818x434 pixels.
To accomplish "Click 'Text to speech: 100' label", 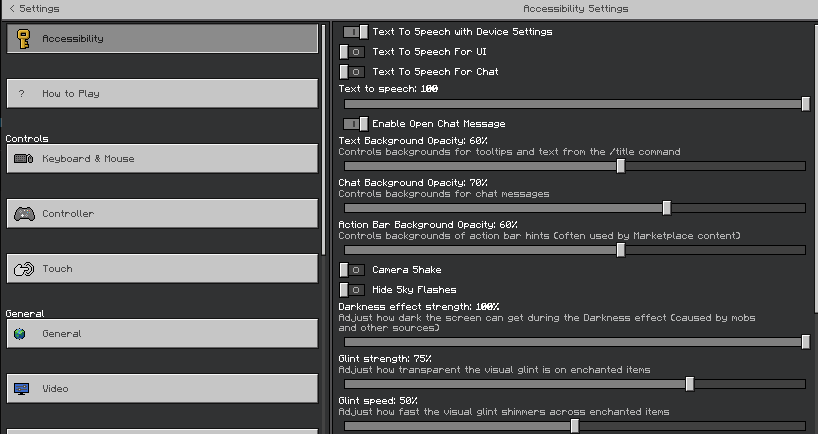I will click(x=388, y=89).
